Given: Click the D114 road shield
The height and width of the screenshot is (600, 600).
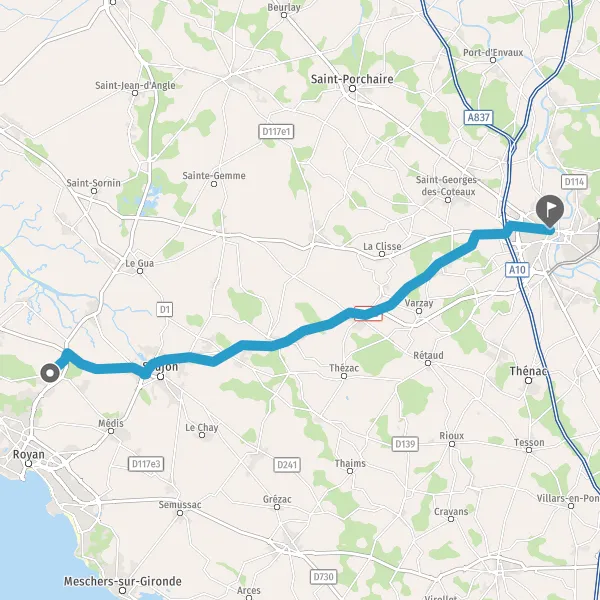Looking at the screenshot, I should coord(574,182).
